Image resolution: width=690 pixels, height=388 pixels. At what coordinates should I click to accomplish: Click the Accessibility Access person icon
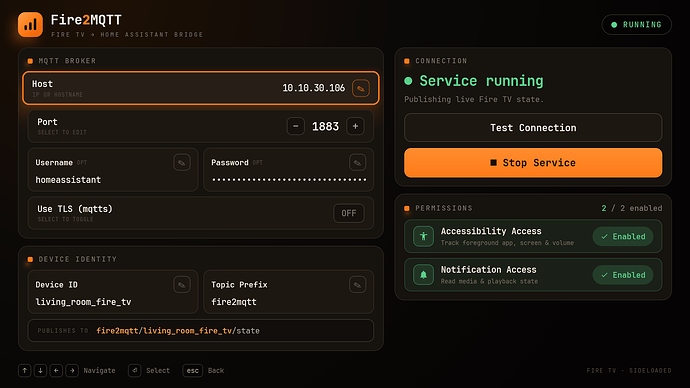click(423, 236)
